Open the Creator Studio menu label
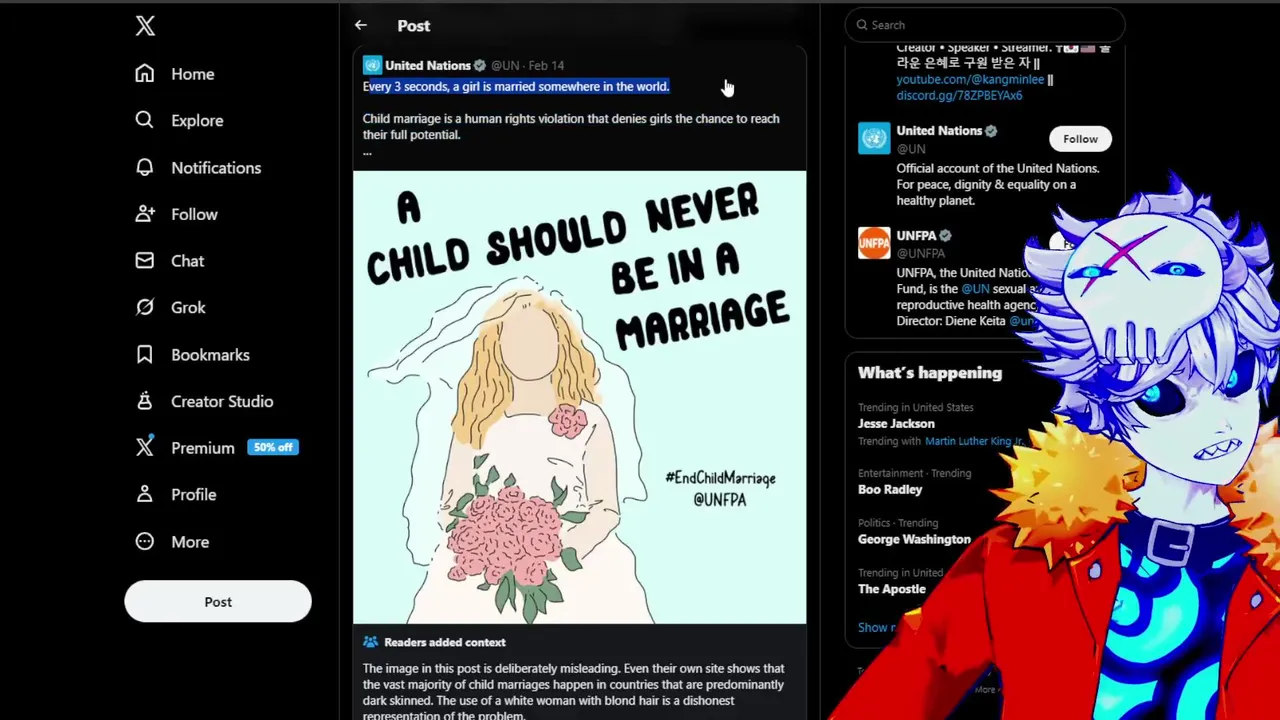Viewport: 1280px width, 720px height. [x=222, y=401]
